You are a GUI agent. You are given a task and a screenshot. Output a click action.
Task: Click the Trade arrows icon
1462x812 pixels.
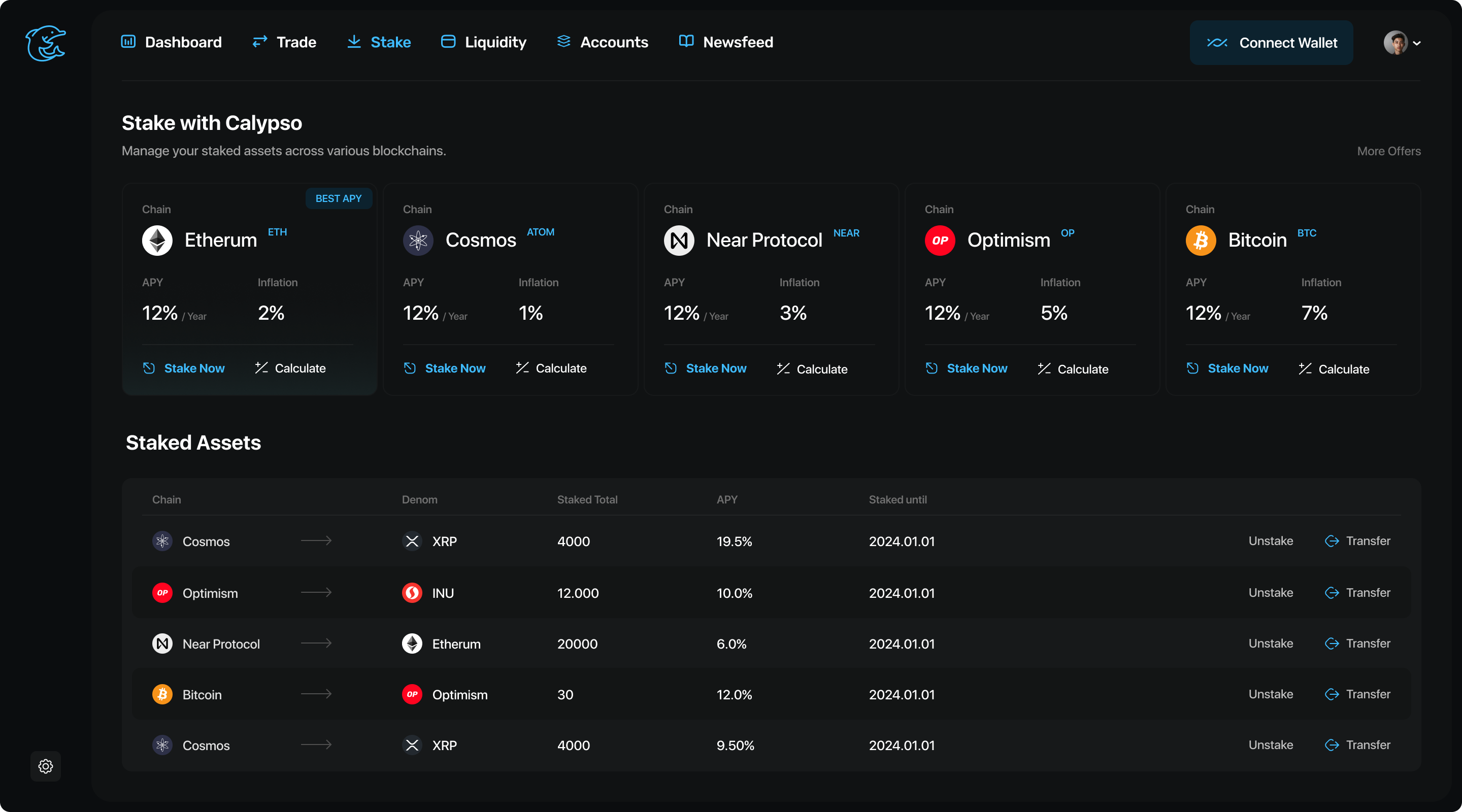[259, 42]
